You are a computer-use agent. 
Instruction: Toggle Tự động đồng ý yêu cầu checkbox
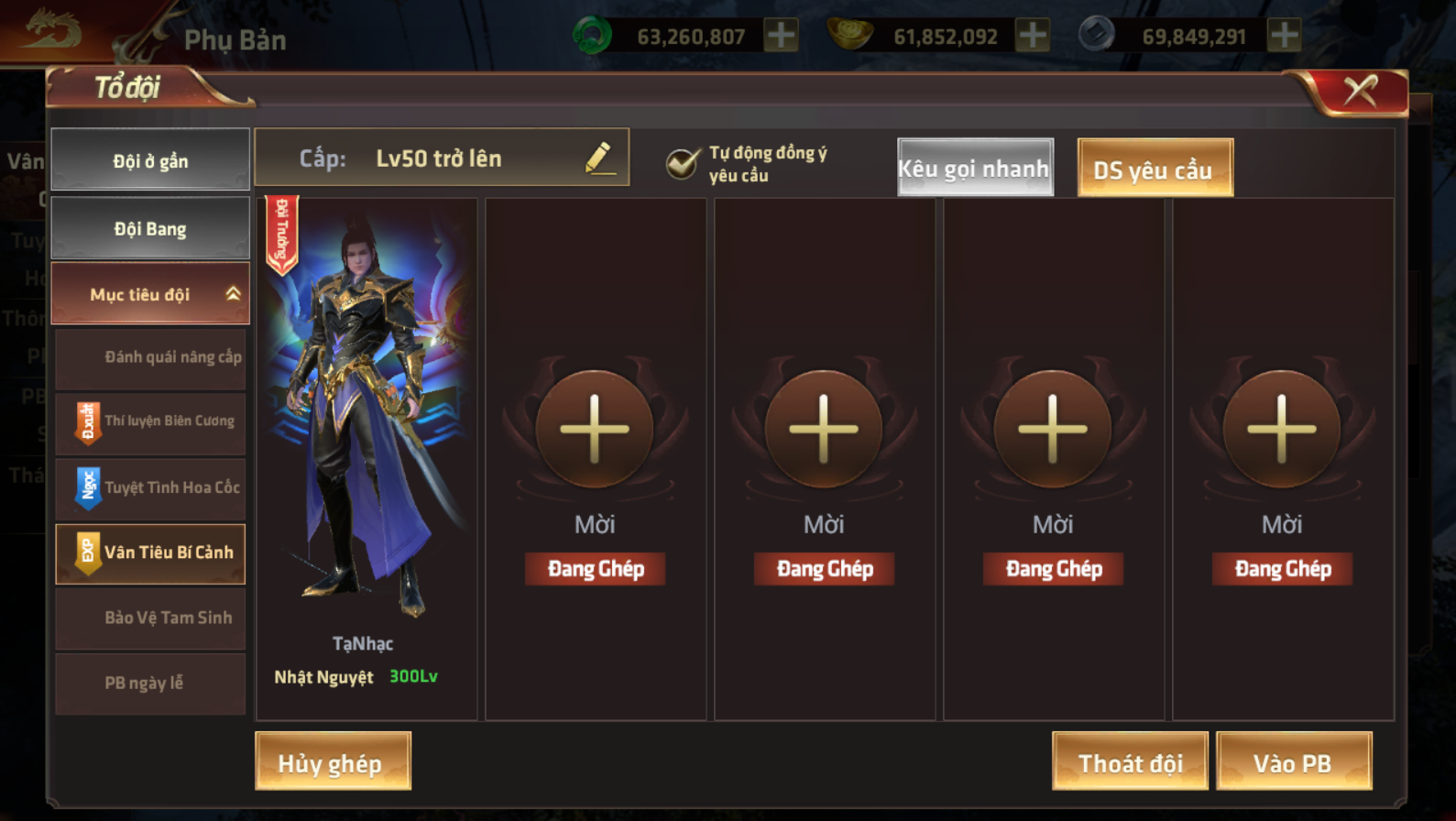pyautogui.click(x=683, y=163)
